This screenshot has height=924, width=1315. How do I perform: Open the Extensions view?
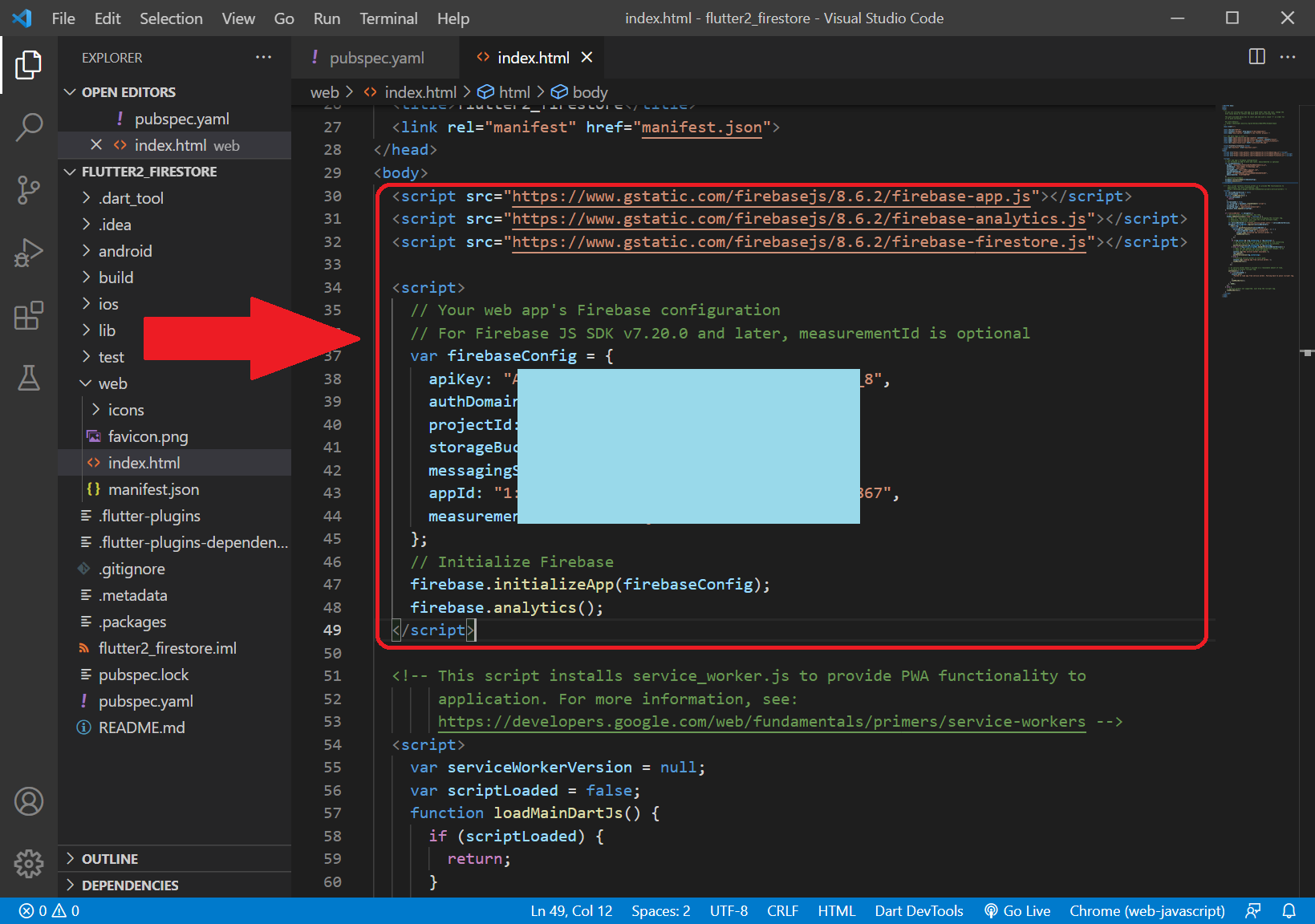(29, 315)
